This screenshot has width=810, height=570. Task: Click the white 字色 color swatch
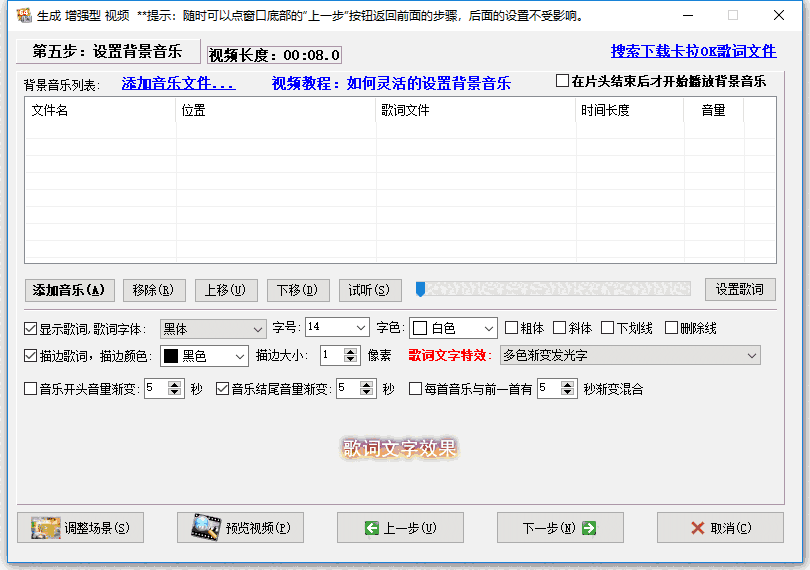click(x=420, y=328)
